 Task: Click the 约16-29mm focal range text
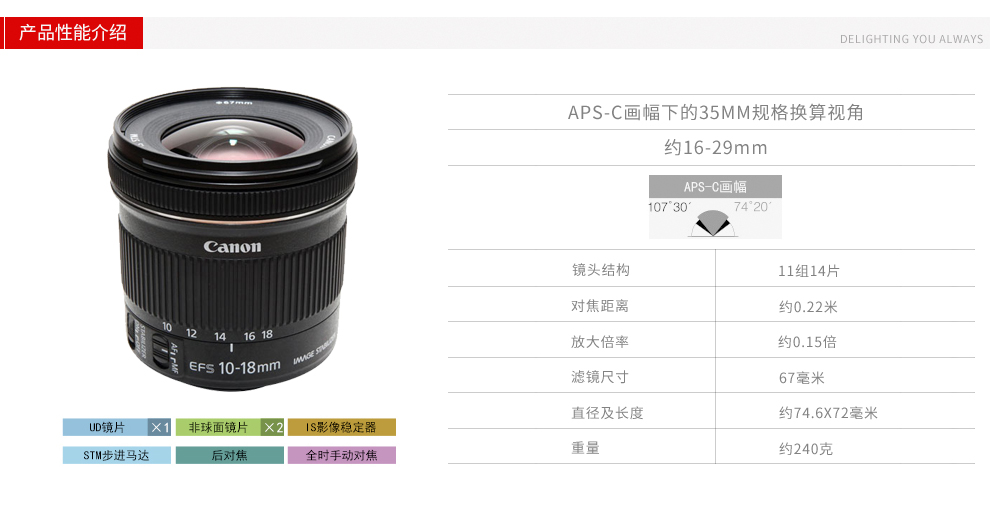(x=715, y=148)
